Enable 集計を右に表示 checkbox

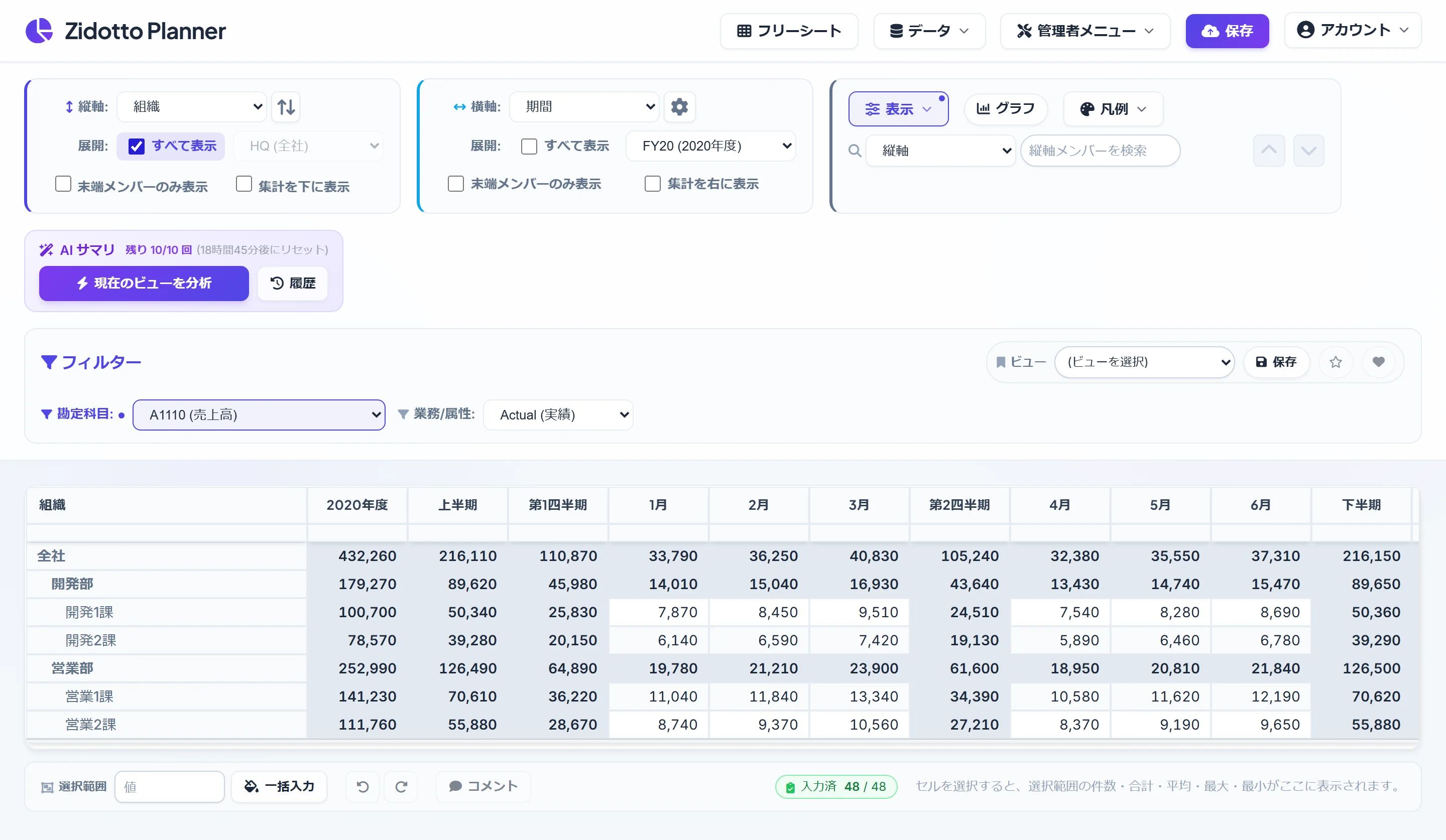[652, 184]
